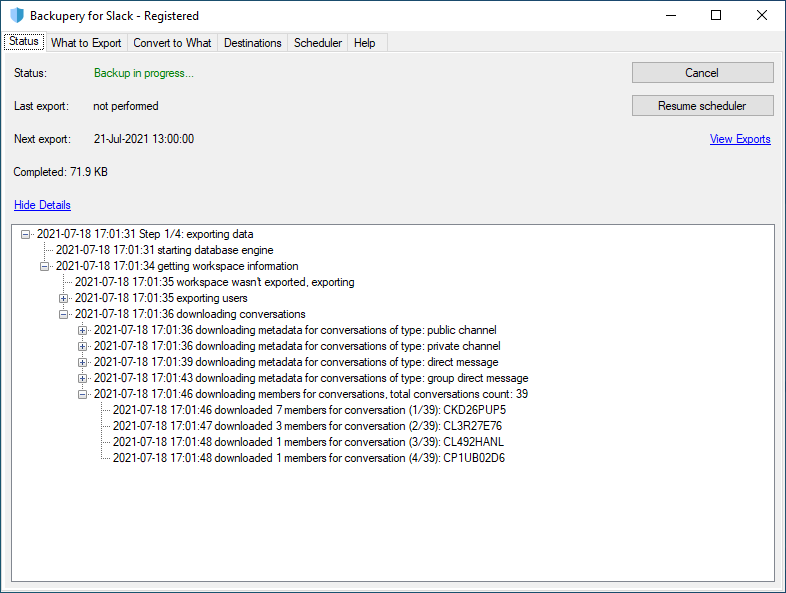Cancel the backup in progress

coord(702,73)
